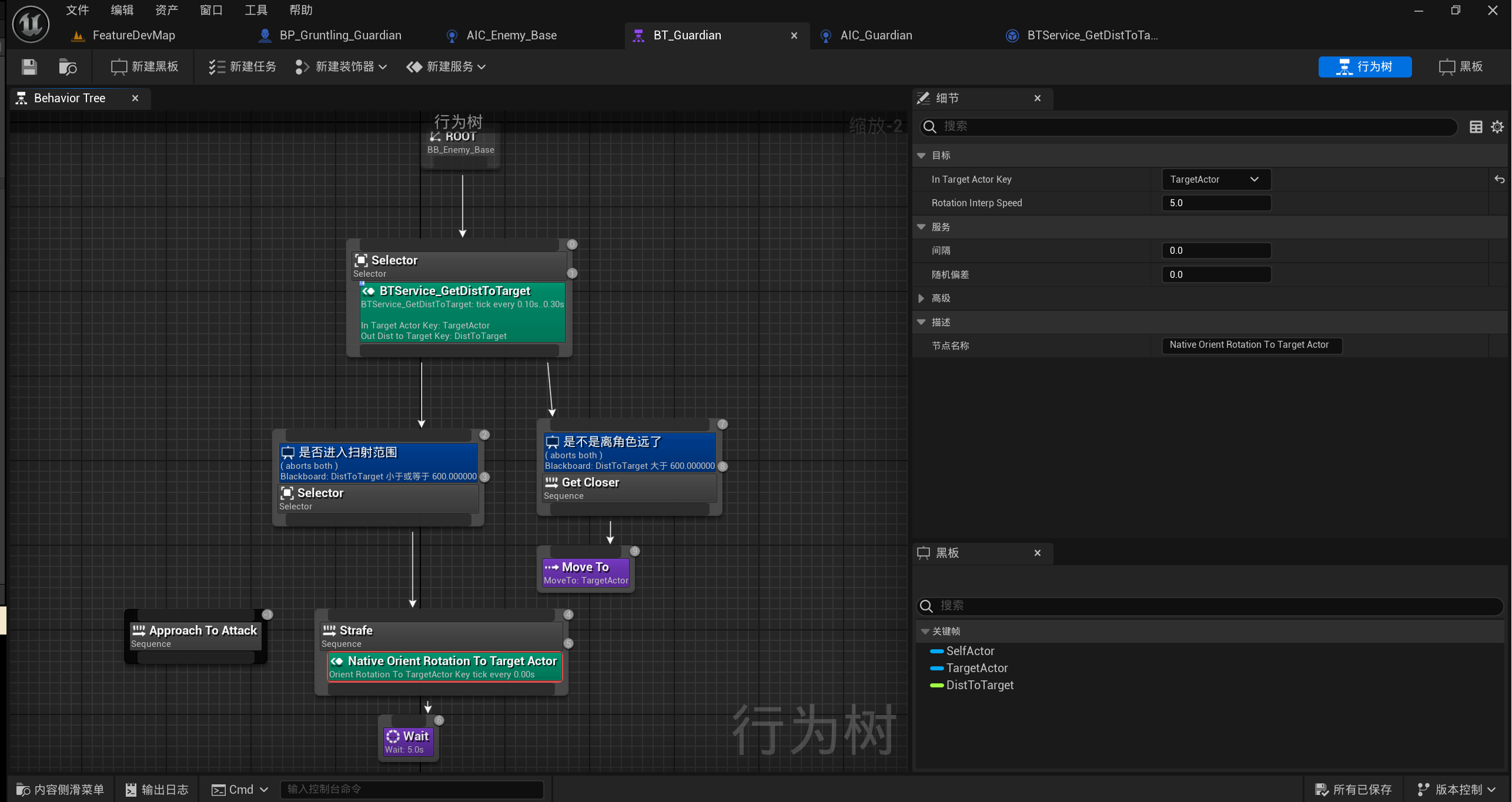
Task: Open the TargetActor key dropdown
Action: [x=1216, y=180]
